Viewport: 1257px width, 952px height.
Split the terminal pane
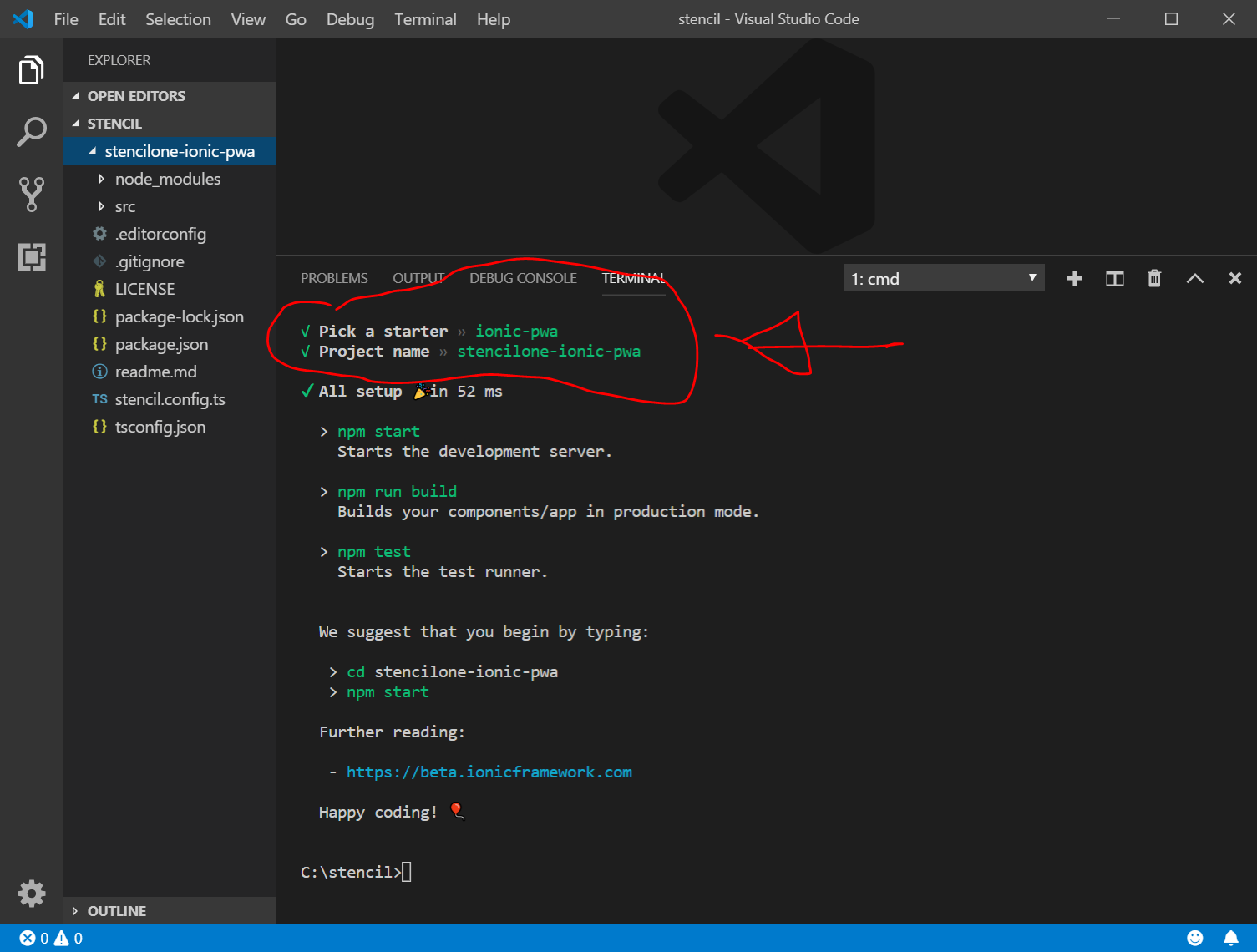[x=1115, y=278]
